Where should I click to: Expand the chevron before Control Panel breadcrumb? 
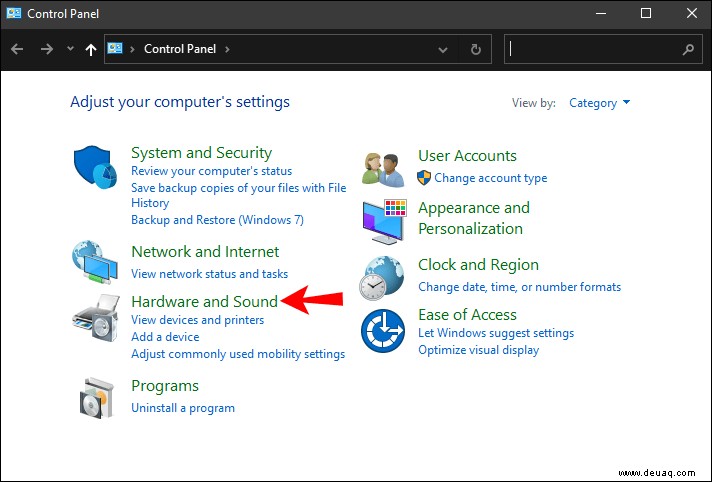tap(133, 49)
